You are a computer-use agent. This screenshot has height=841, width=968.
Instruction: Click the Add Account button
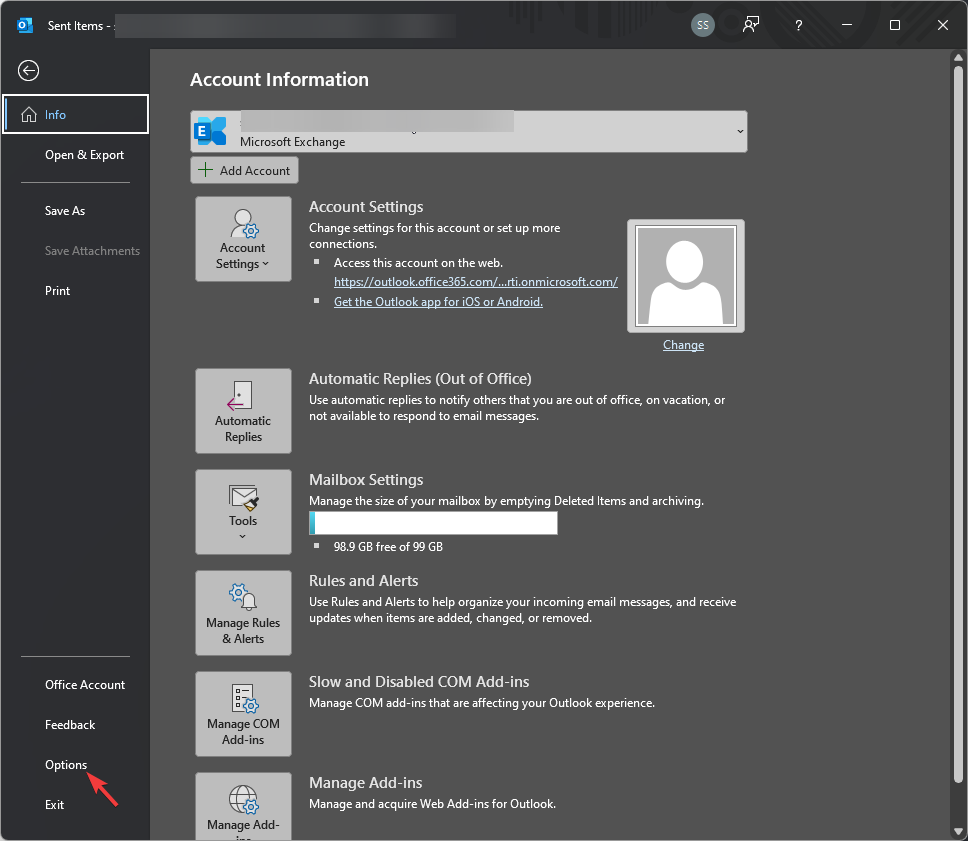(244, 169)
